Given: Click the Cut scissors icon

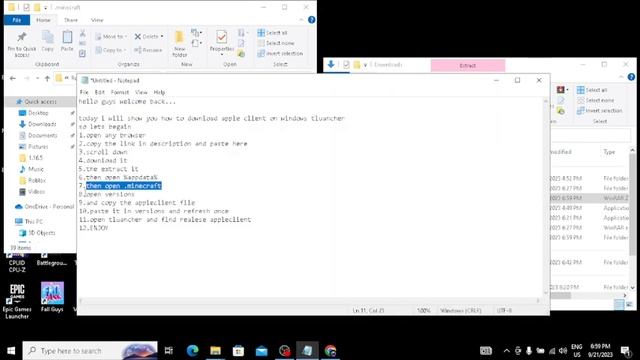Looking at the screenshot, I should [x=82, y=33].
